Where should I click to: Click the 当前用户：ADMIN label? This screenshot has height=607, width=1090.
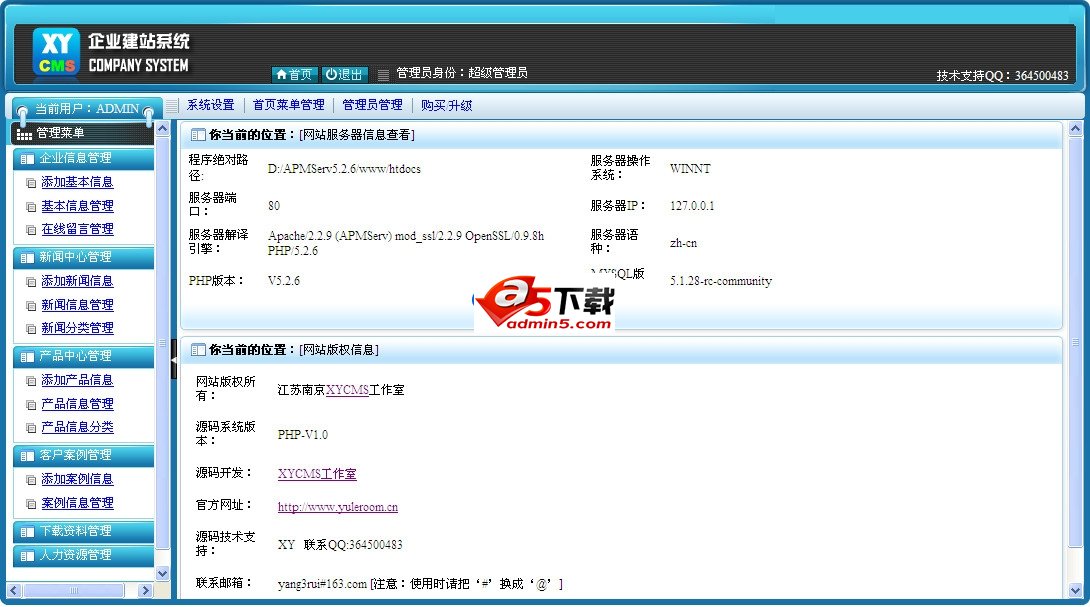pyautogui.click(x=87, y=109)
